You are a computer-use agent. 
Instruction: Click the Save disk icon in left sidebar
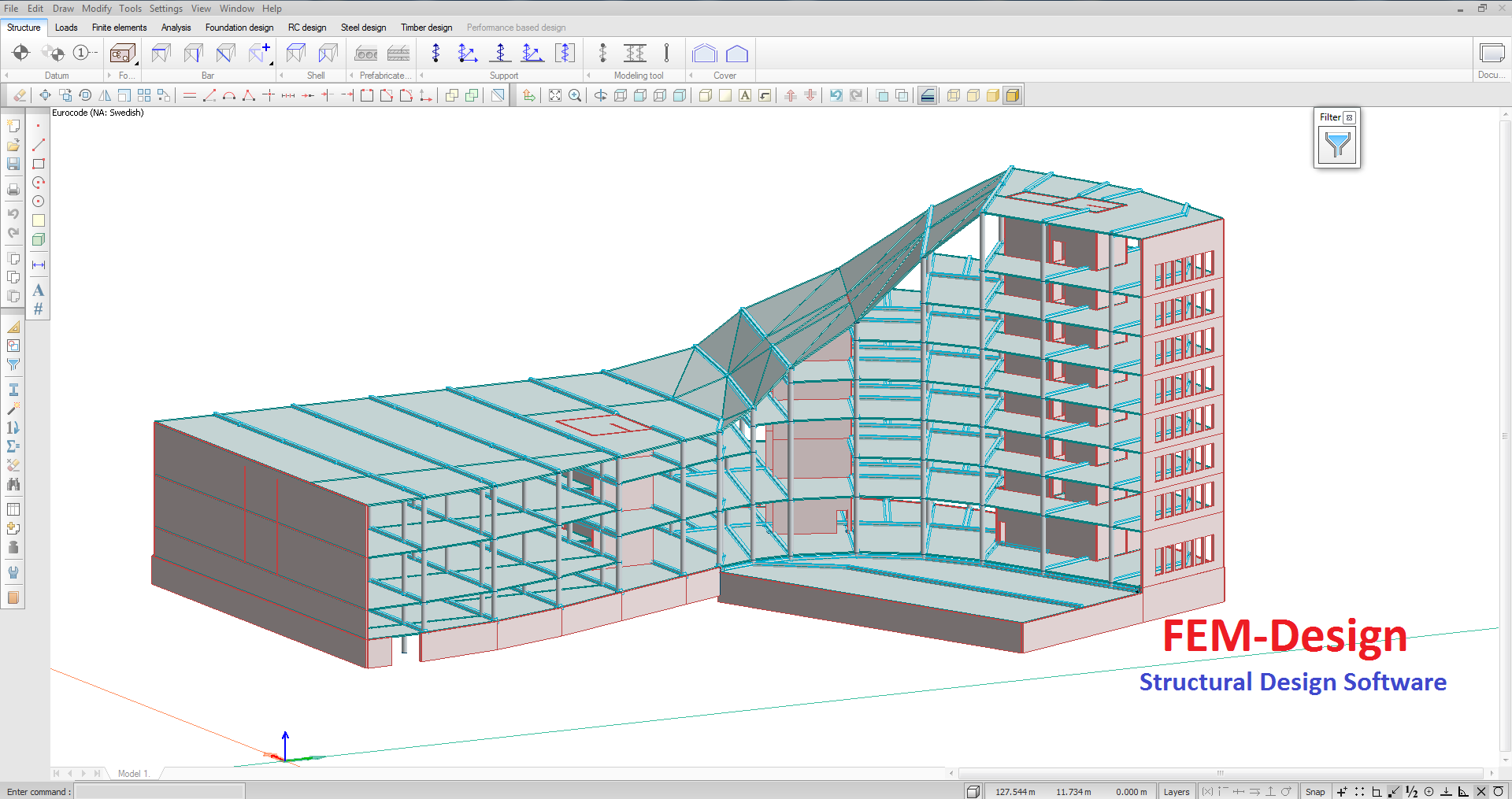(x=13, y=164)
